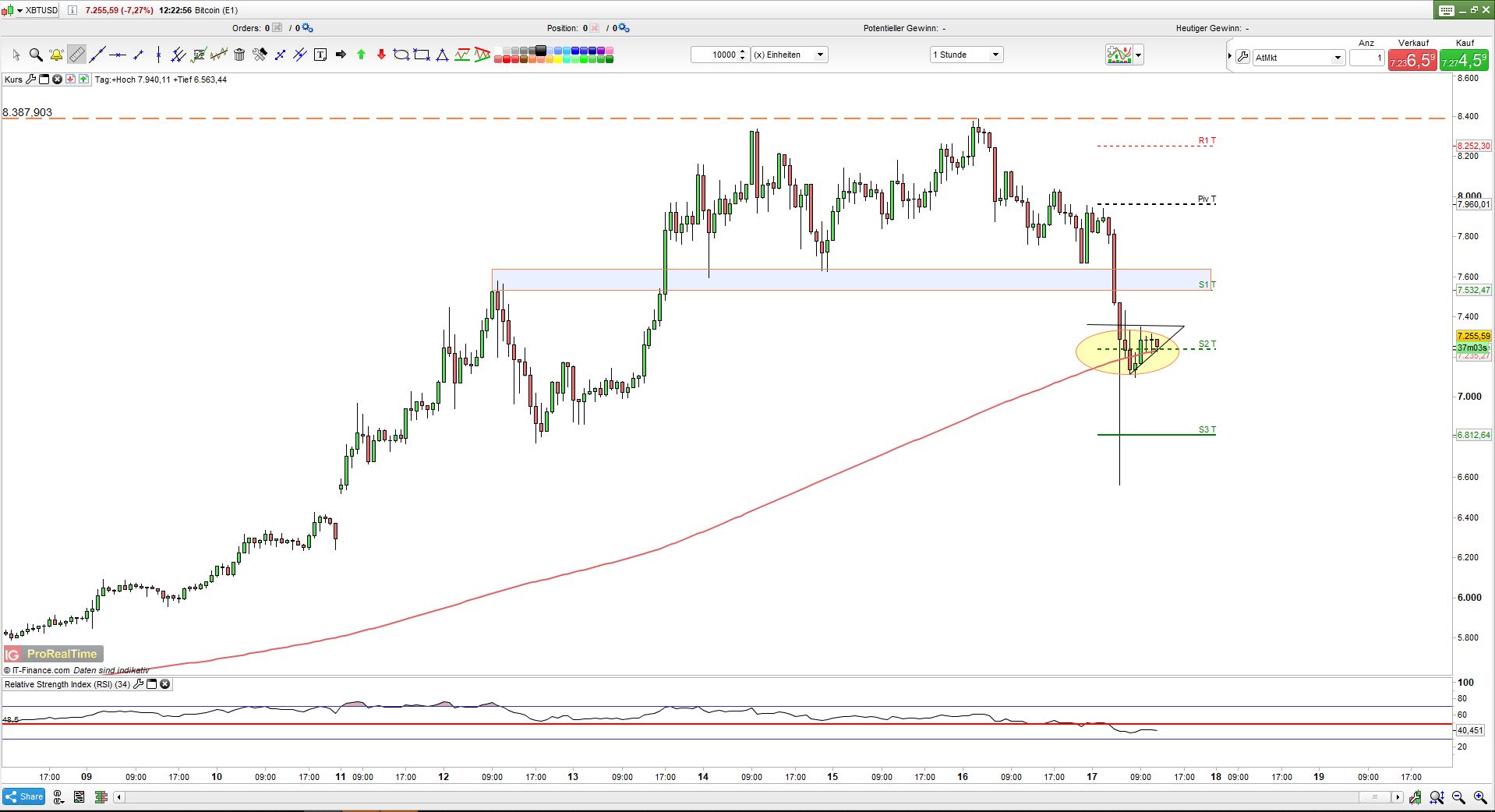Toggle the ruler measurement tool

click(x=78, y=55)
